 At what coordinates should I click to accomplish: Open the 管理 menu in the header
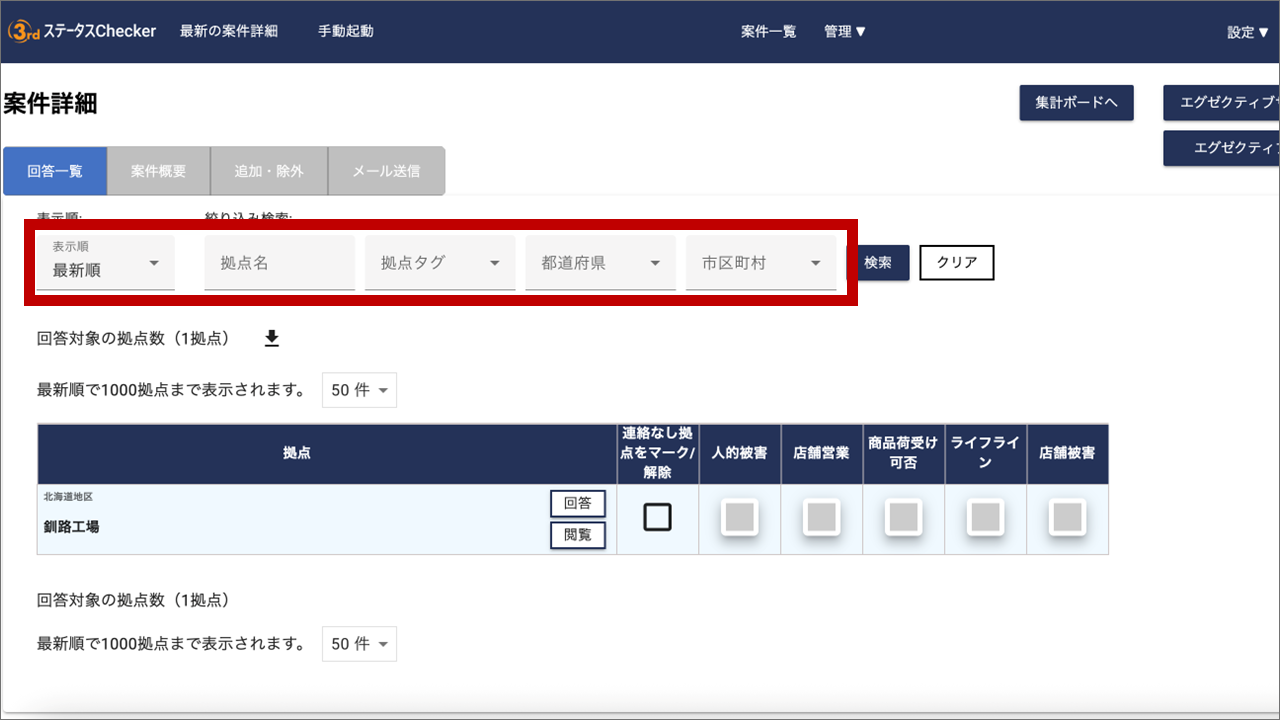point(845,31)
